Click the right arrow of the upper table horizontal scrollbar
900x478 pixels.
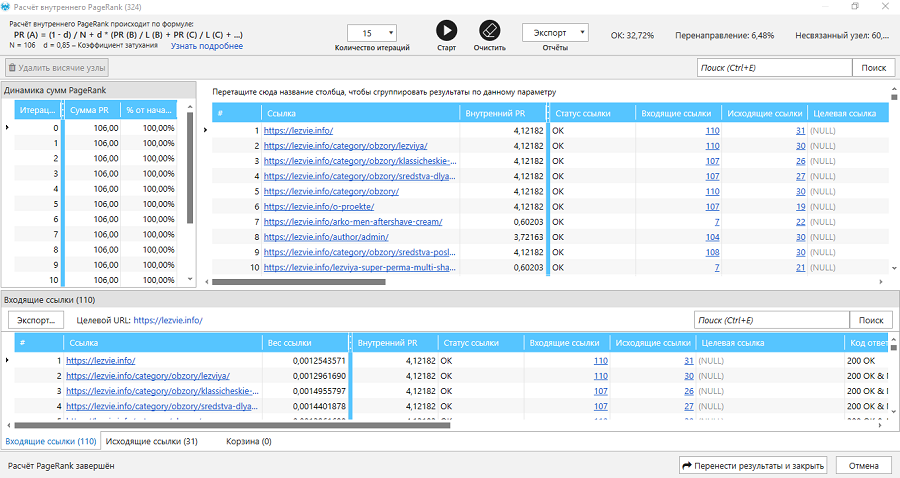click(881, 282)
